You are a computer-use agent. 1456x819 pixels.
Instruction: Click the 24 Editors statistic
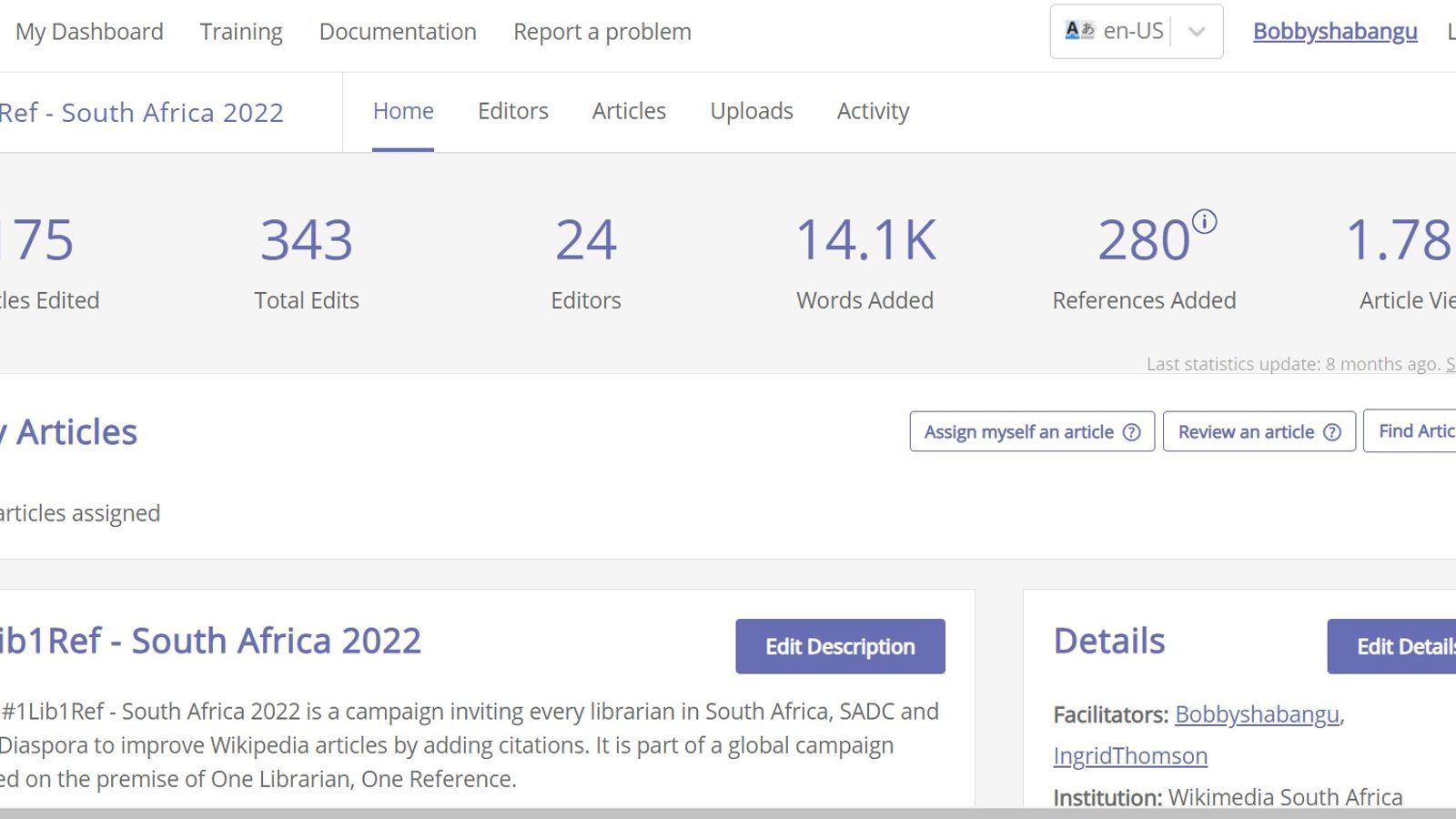[586, 263]
